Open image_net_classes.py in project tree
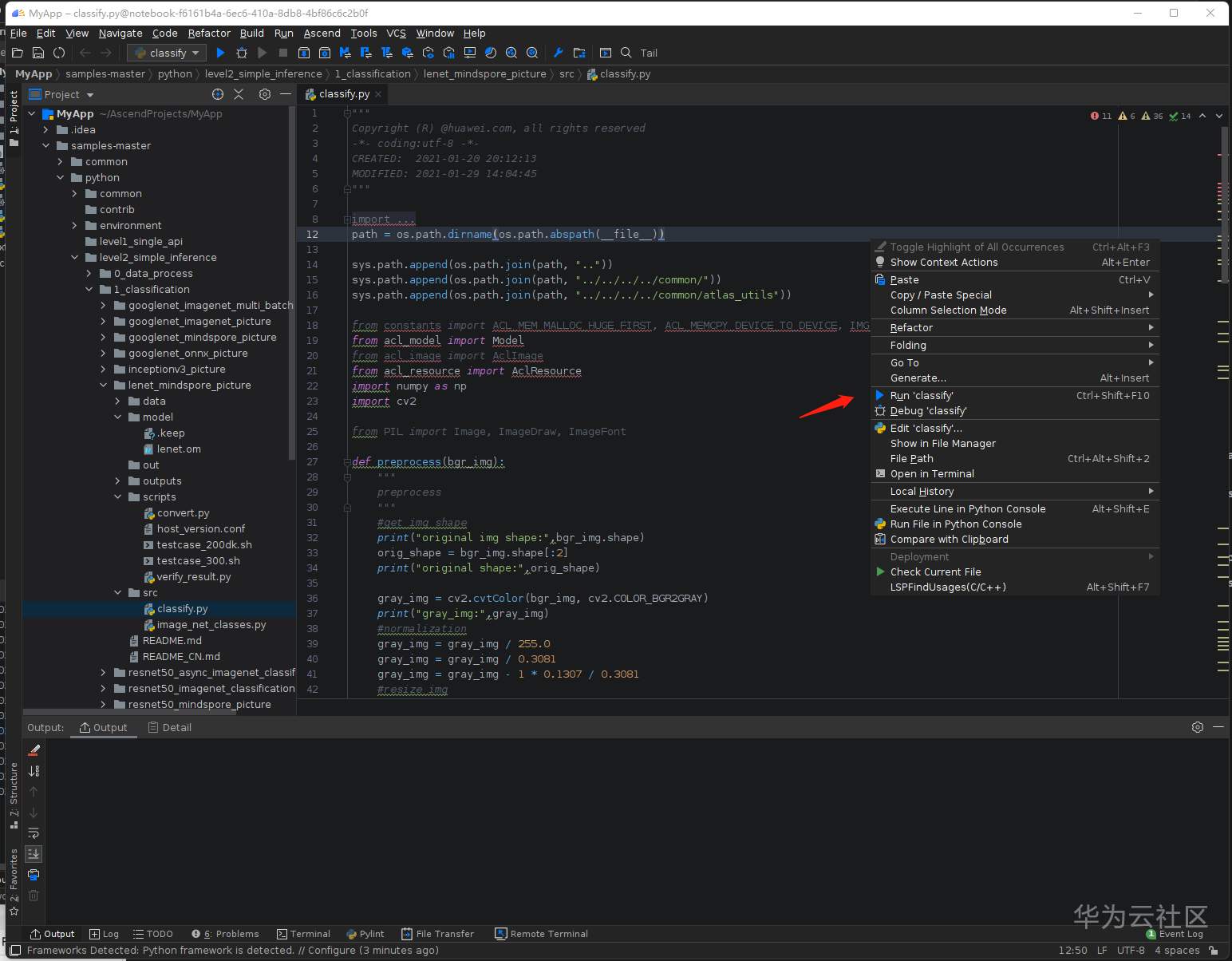Image resolution: width=1232 pixels, height=961 pixels. (x=211, y=625)
